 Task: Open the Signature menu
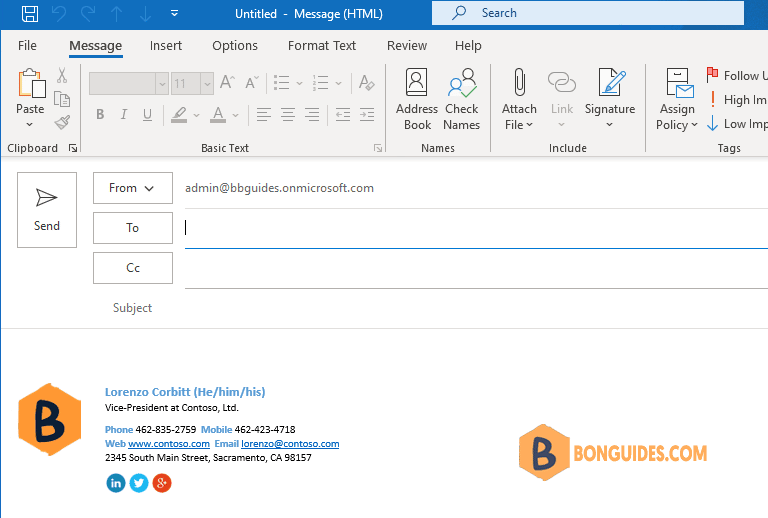pos(610,100)
